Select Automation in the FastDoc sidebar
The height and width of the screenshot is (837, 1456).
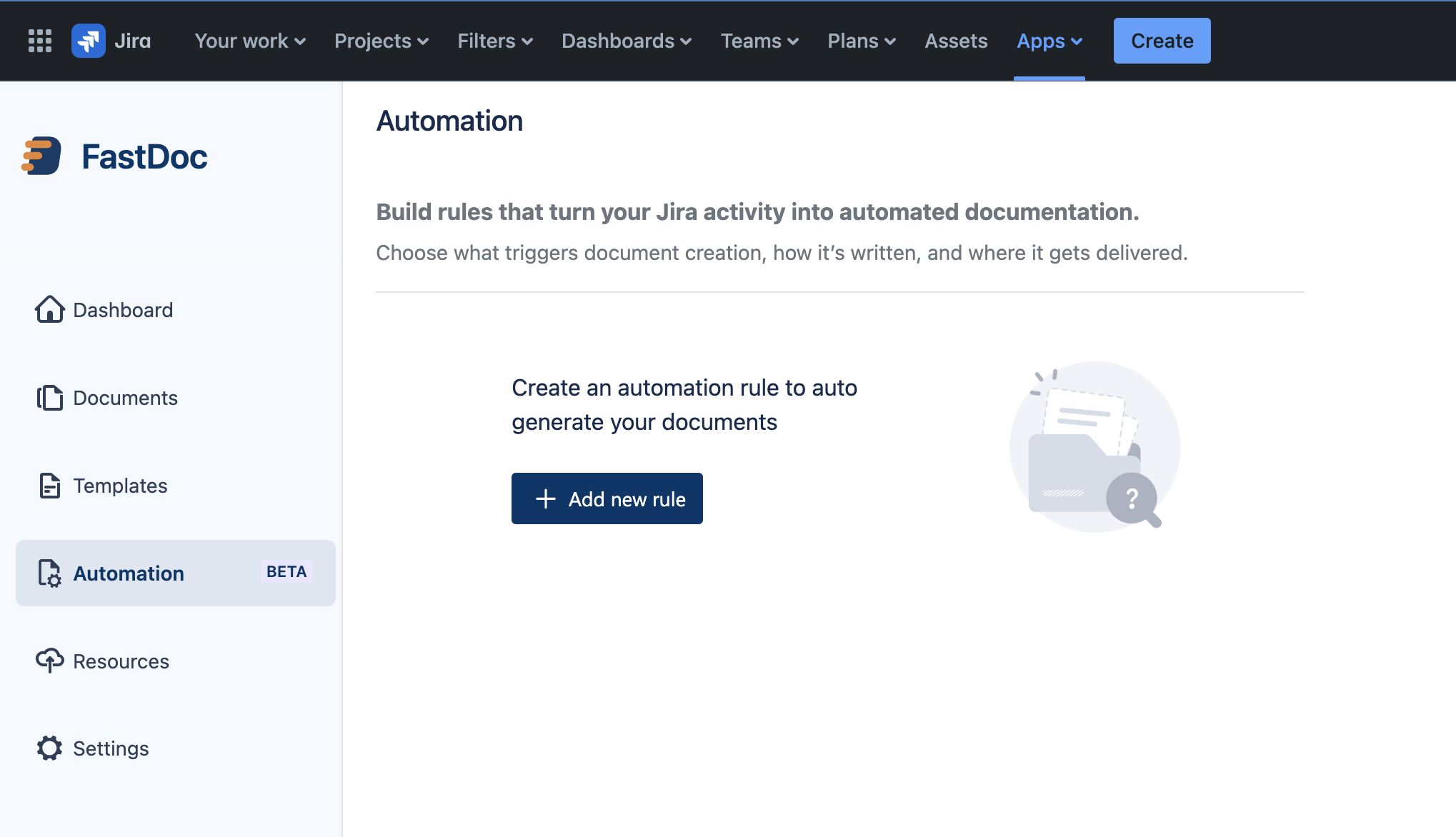(x=176, y=573)
